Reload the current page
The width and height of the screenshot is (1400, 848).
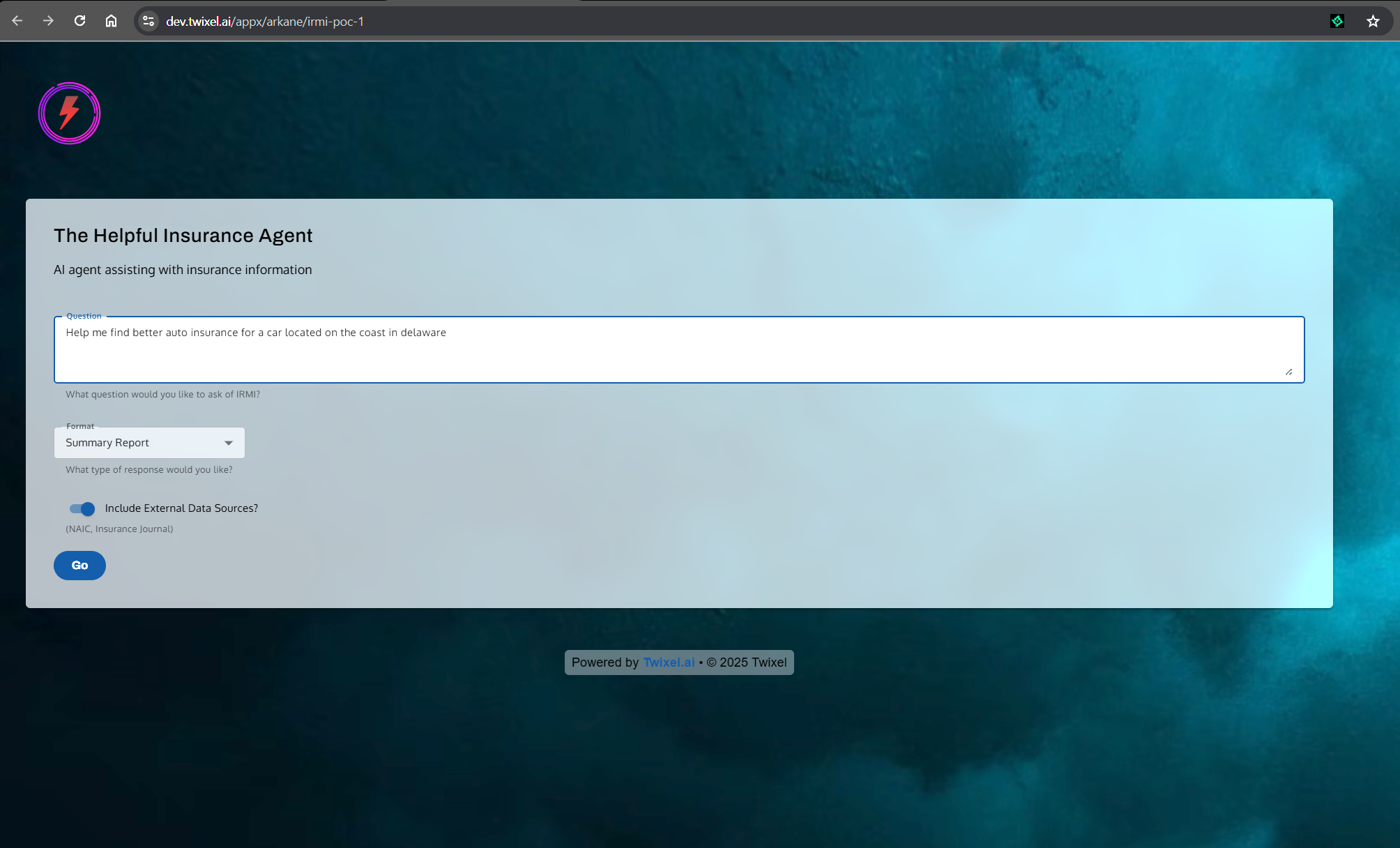[x=79, y=21]
